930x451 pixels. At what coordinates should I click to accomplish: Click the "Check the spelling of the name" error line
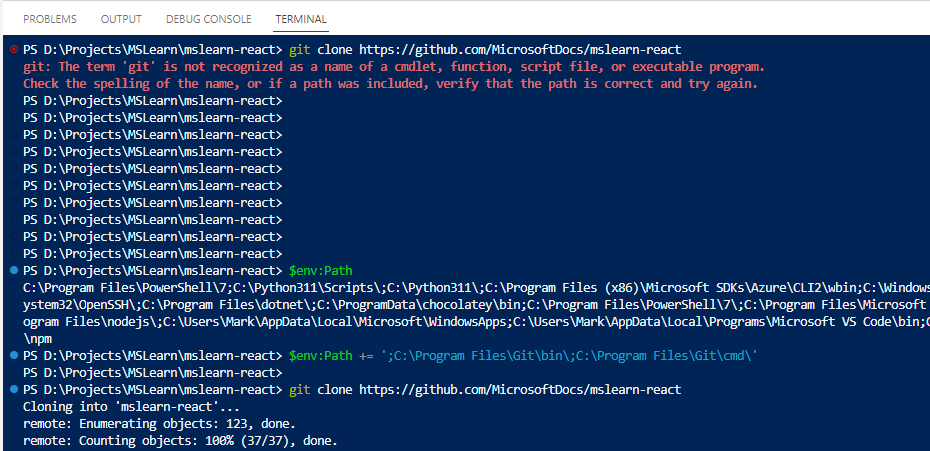coord(390,83)
